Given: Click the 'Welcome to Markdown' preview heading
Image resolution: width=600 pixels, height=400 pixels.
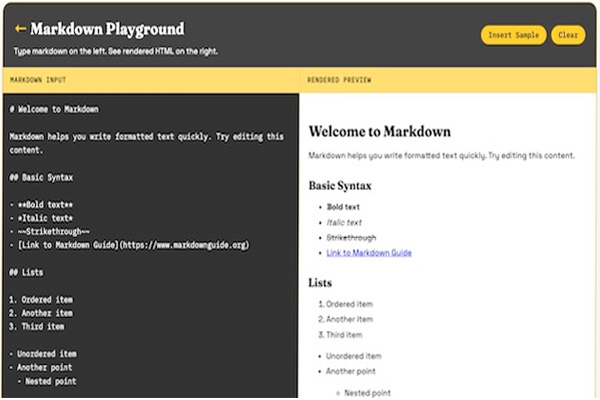Looking at the screenshot, I should click(380, 132).
